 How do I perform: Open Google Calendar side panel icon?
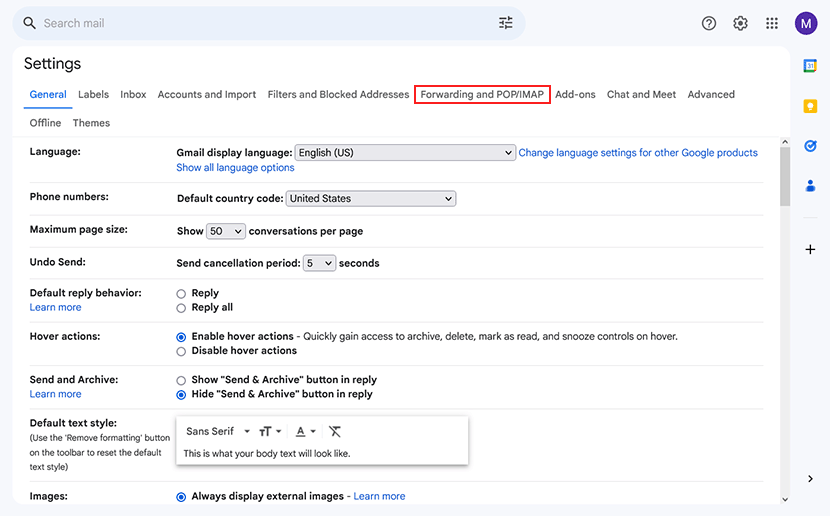tap(810, 66)
